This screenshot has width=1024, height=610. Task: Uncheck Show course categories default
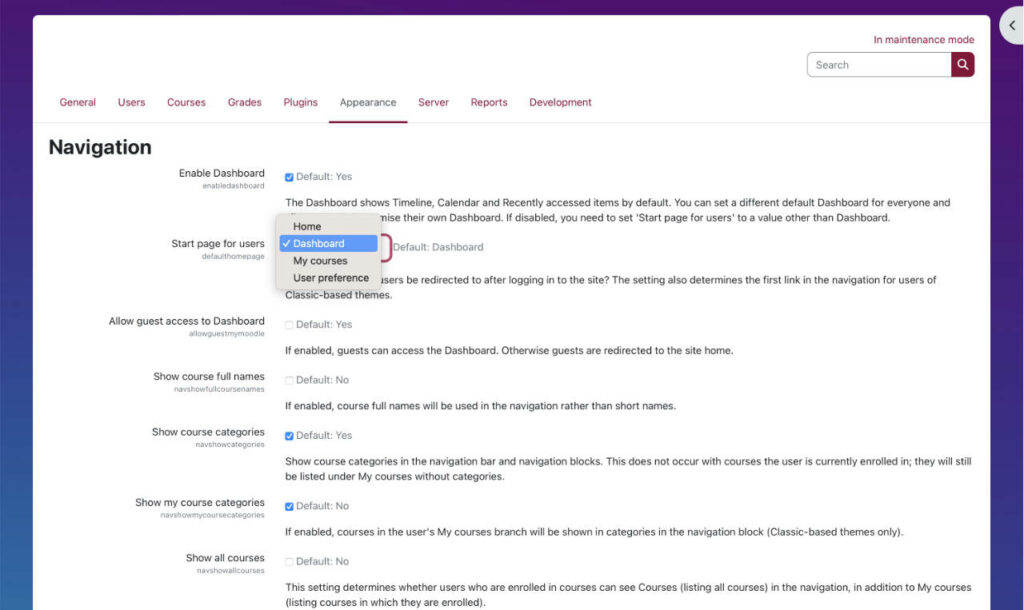pos(289,436)
